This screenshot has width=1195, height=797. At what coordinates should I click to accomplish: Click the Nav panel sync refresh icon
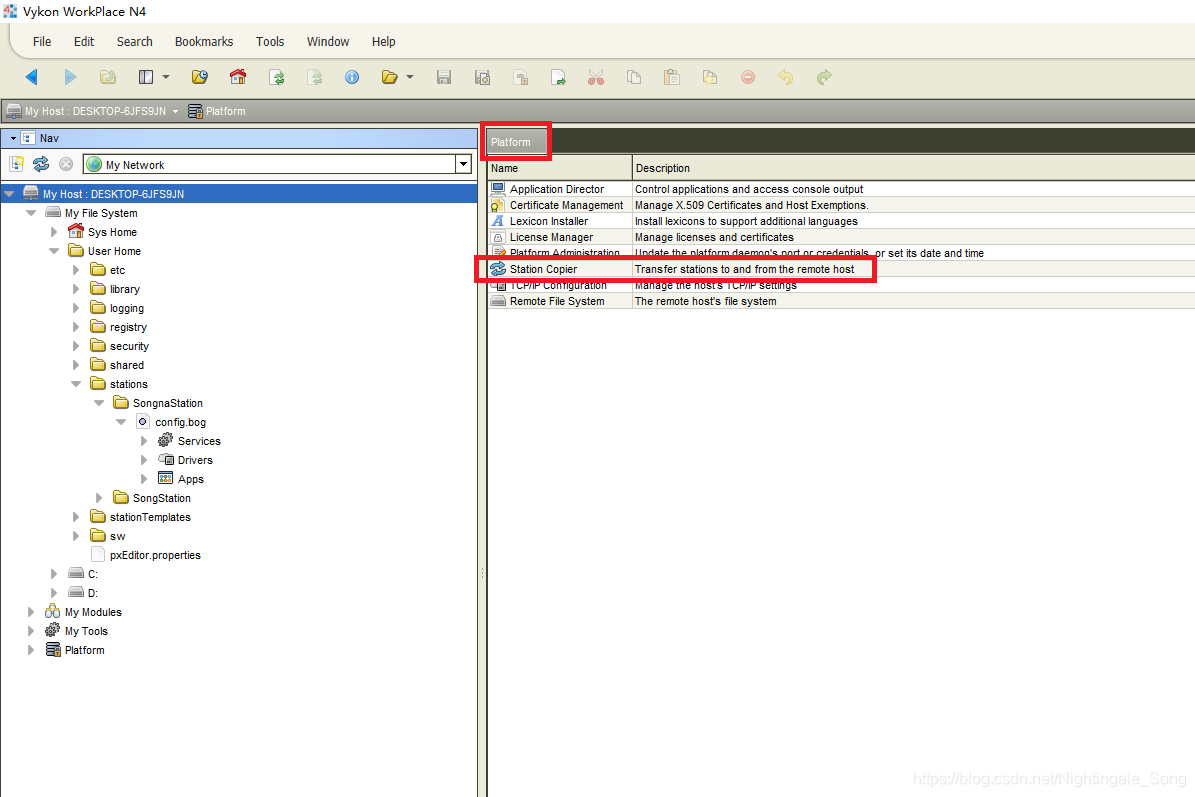coord(41,164)
